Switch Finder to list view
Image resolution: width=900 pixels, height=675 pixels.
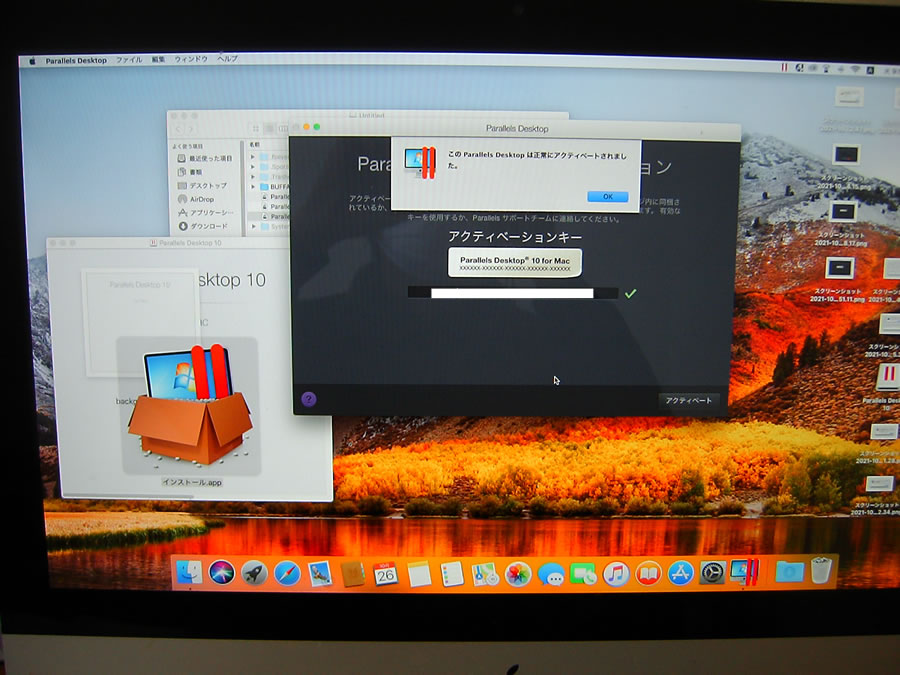pyautogui.click(x=269, y=129)
